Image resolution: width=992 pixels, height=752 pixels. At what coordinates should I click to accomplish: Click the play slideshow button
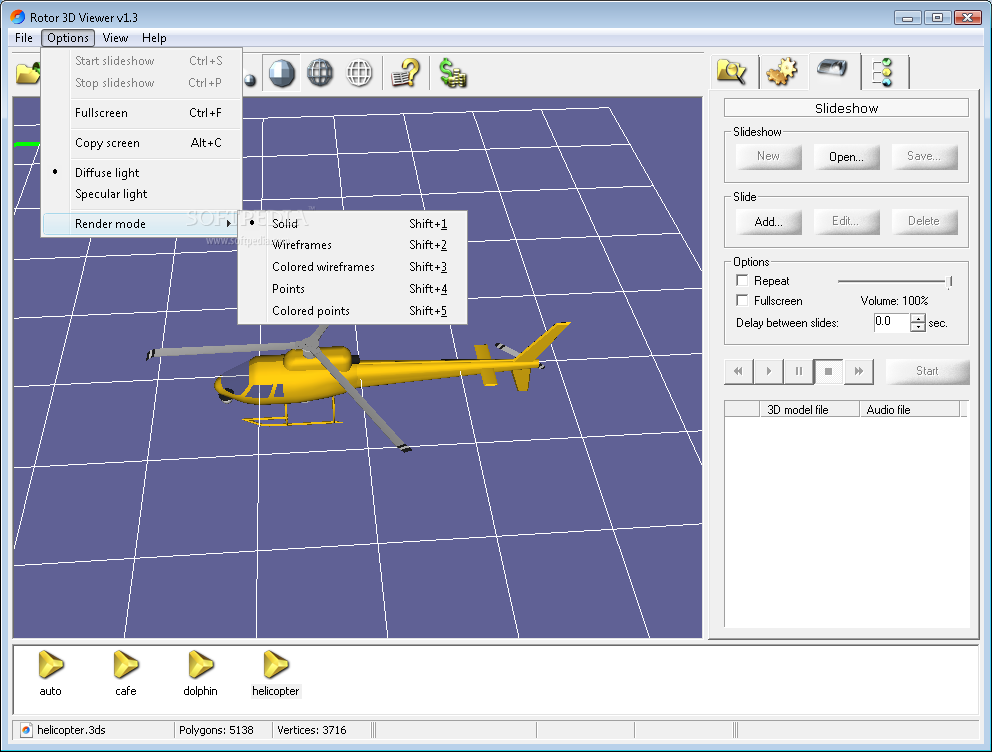[x=769, y=371]
